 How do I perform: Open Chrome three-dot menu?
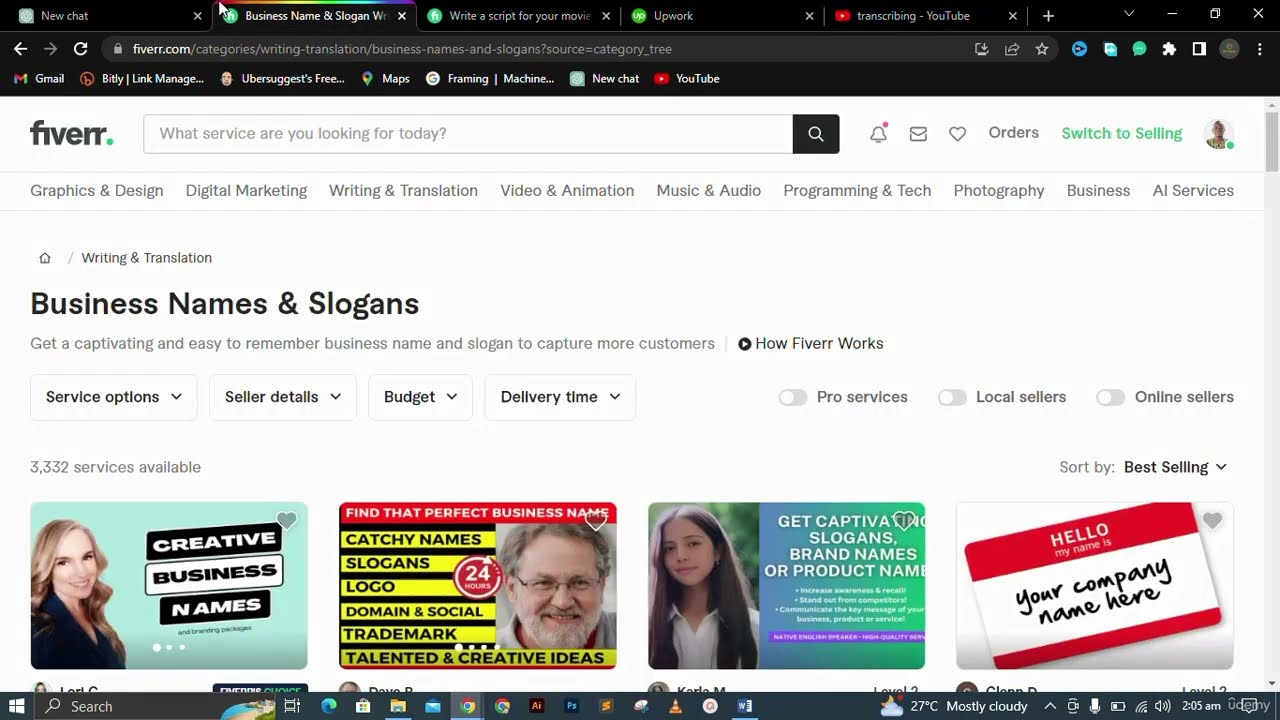pyautogui.click(x=1260, y=49)
